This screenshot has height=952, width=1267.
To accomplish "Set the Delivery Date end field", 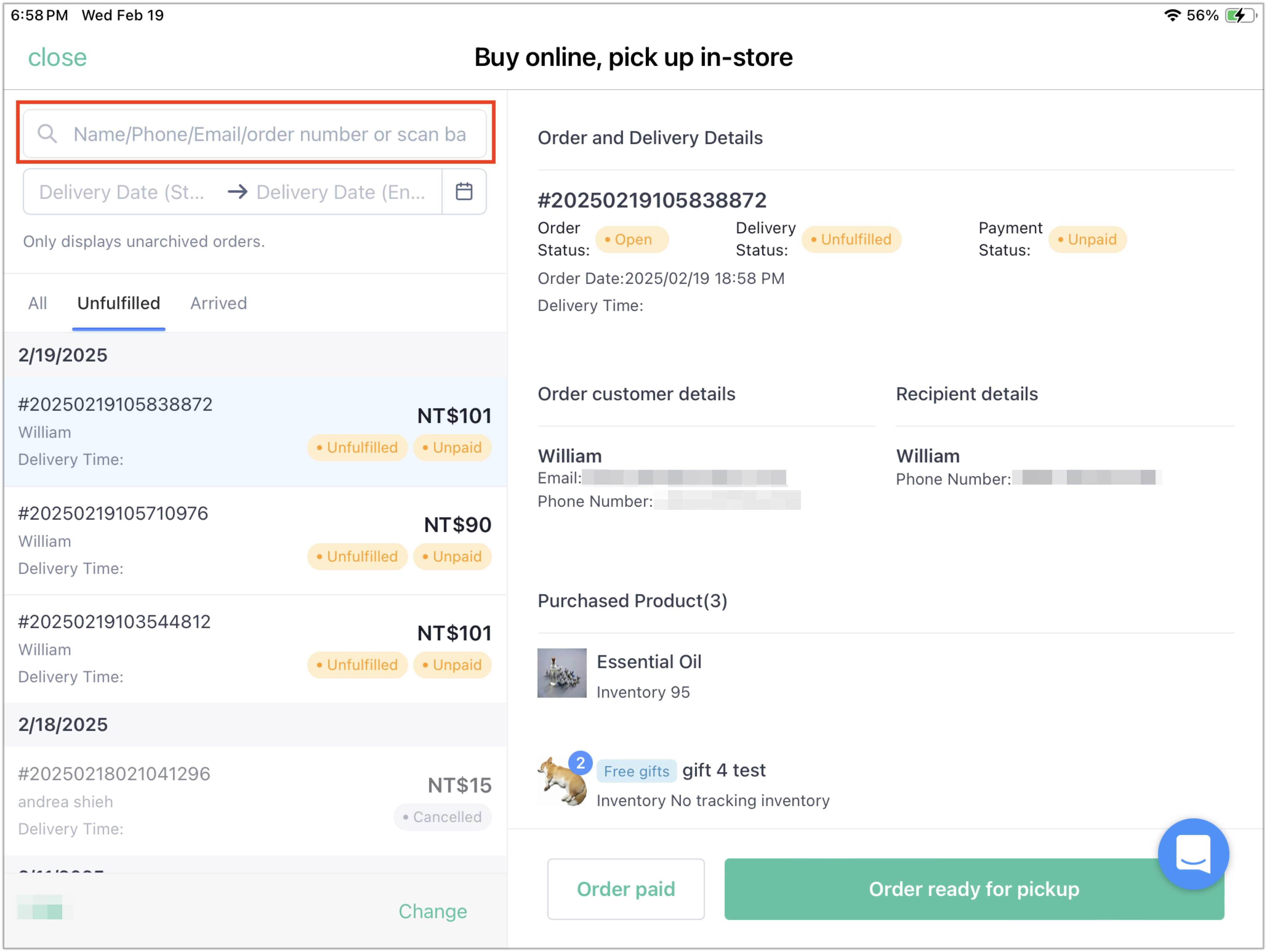I will coord(341,192).
